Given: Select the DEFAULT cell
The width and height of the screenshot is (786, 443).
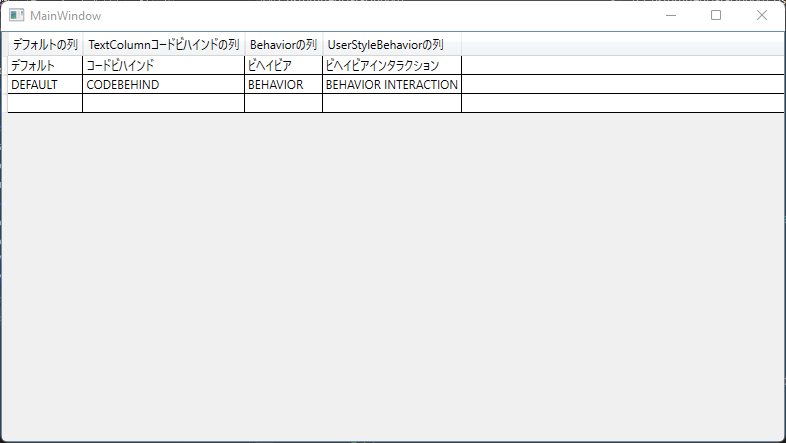Looking at the screenshot, I should pyautogui.click(x=45, y=84).
